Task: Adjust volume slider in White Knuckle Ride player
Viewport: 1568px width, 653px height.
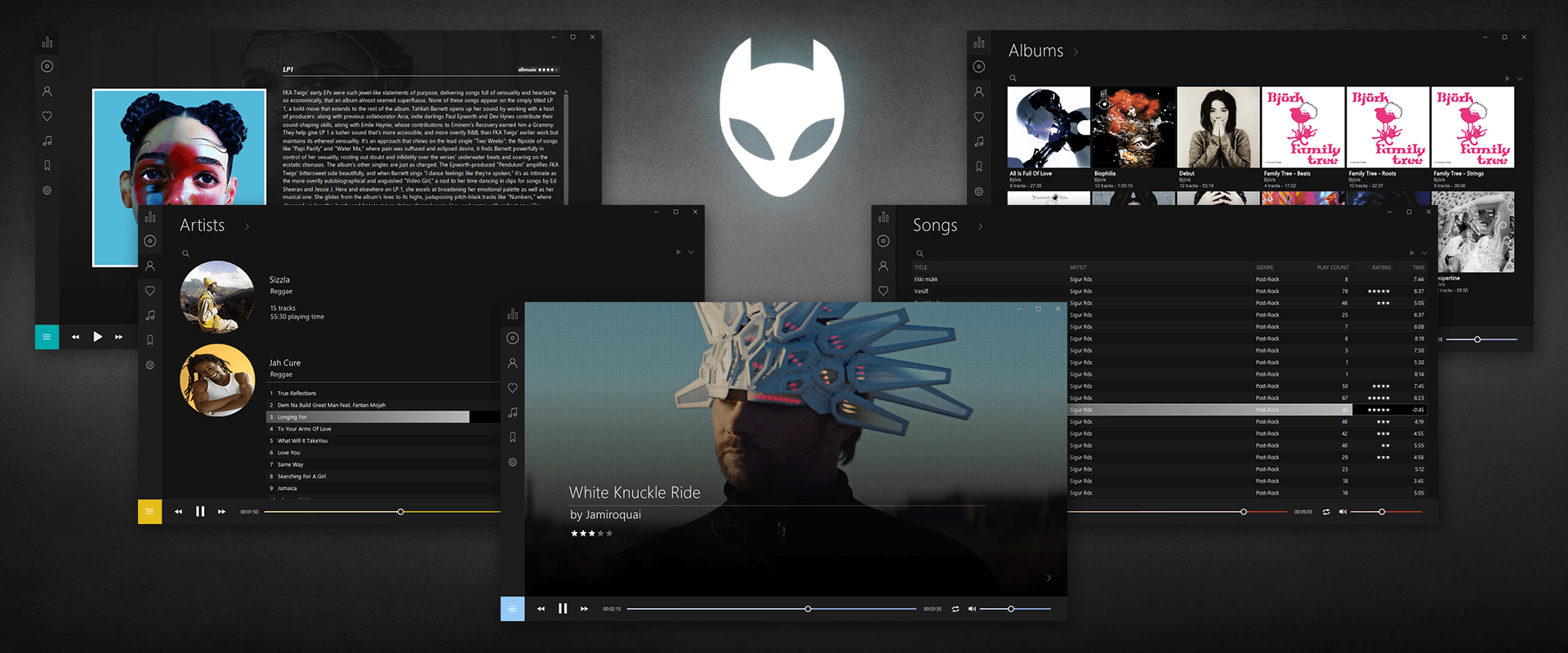Action: [x=1015, y=609]
